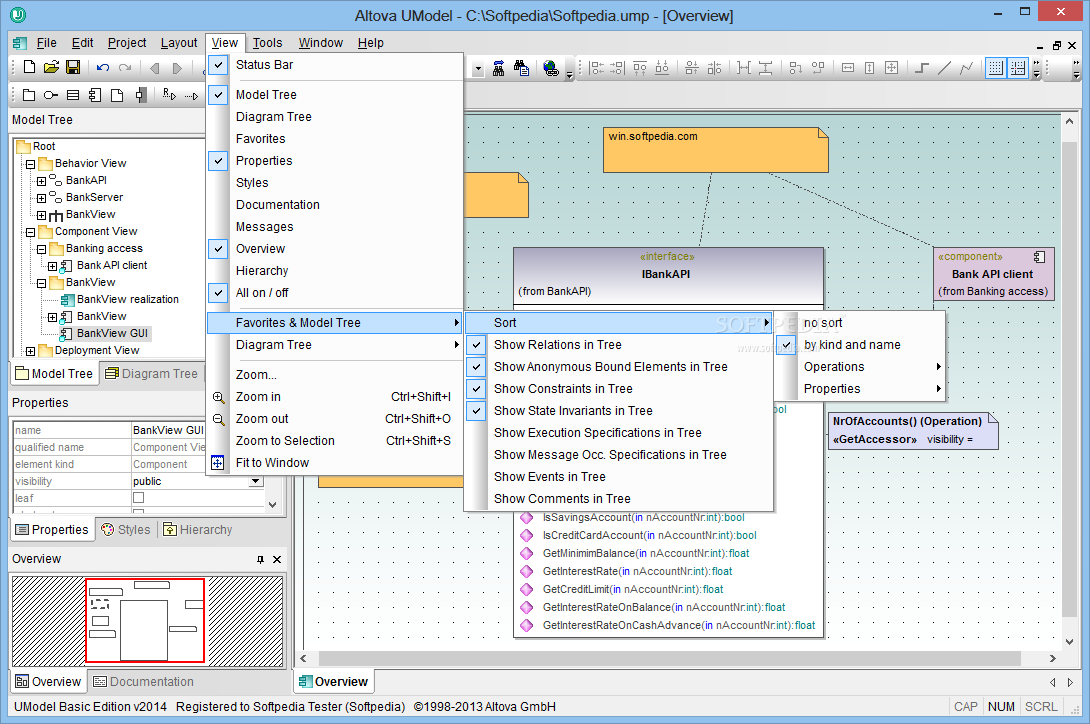Select the no sort option
The width and height of the screenshot is (1090, 724).
coord(860,323)
